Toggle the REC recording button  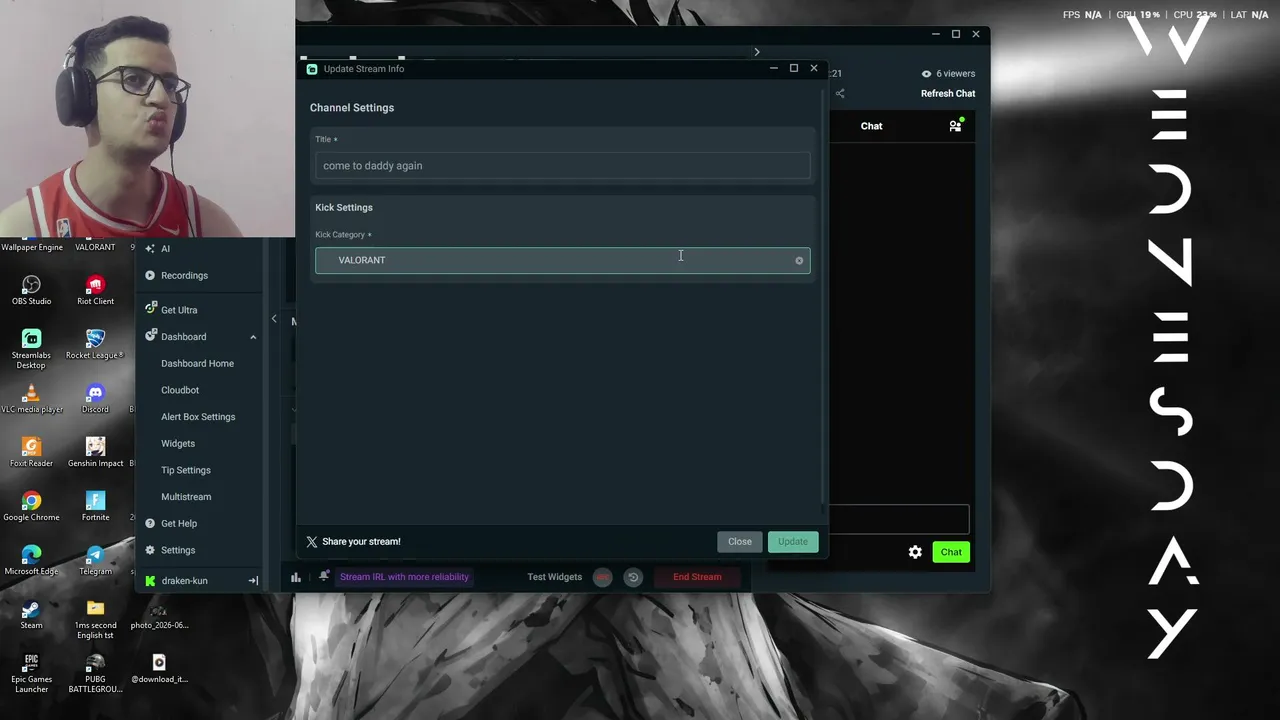[602, 577]
